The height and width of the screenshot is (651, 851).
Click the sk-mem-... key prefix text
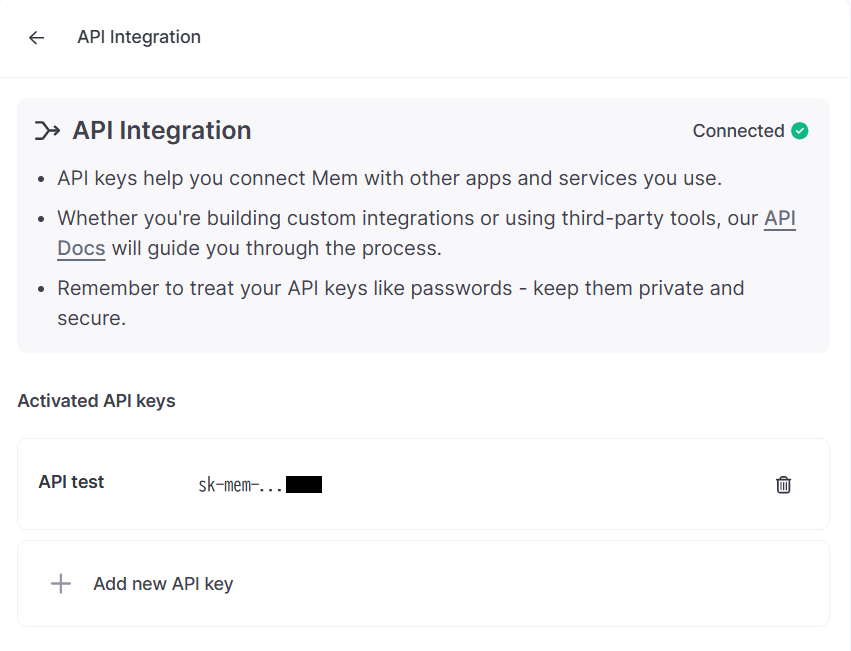pos(240,486)
